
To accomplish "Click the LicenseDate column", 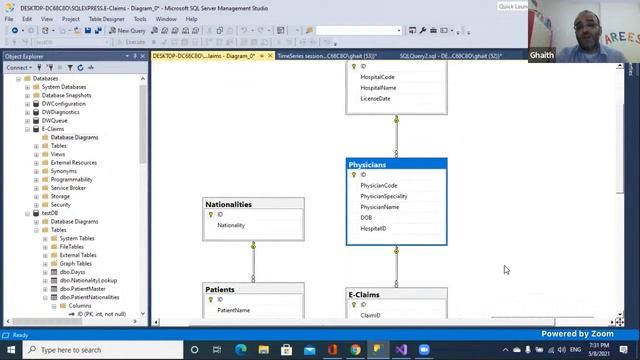I will pyautogui.click(x=375, y=99).
